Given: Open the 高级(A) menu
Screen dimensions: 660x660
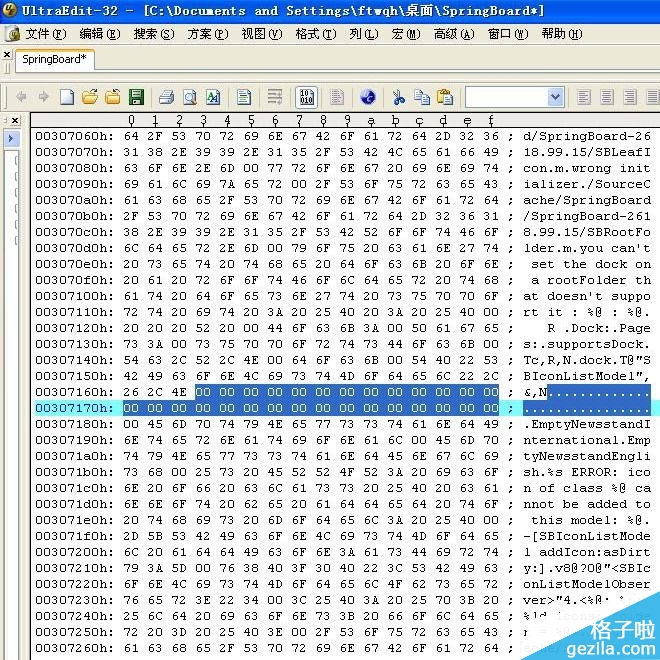Looking at the screenshot, I should [x=454, y=34].
